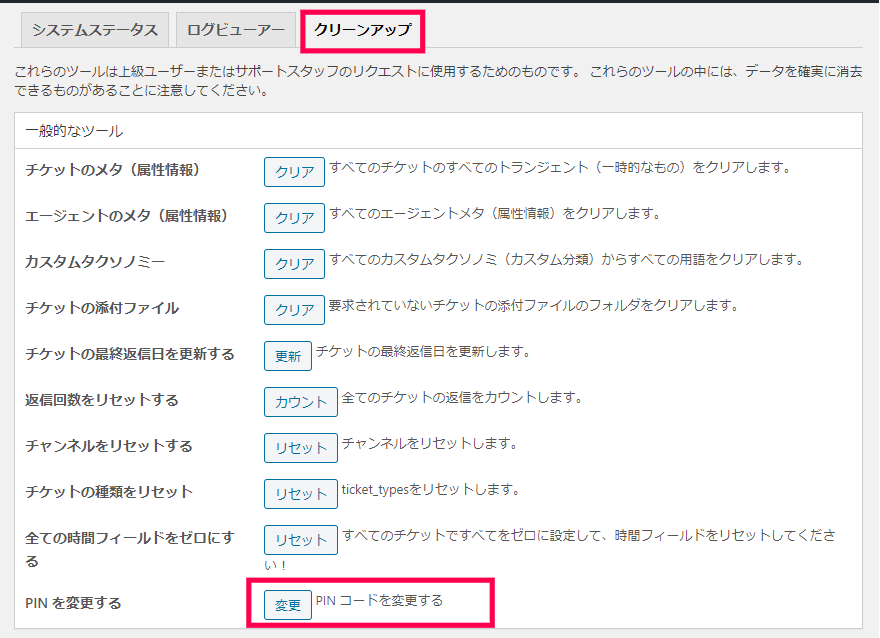The image size is (880, 638).
Task: Click the カウント button for reply counts
Action: pos(301,402)
